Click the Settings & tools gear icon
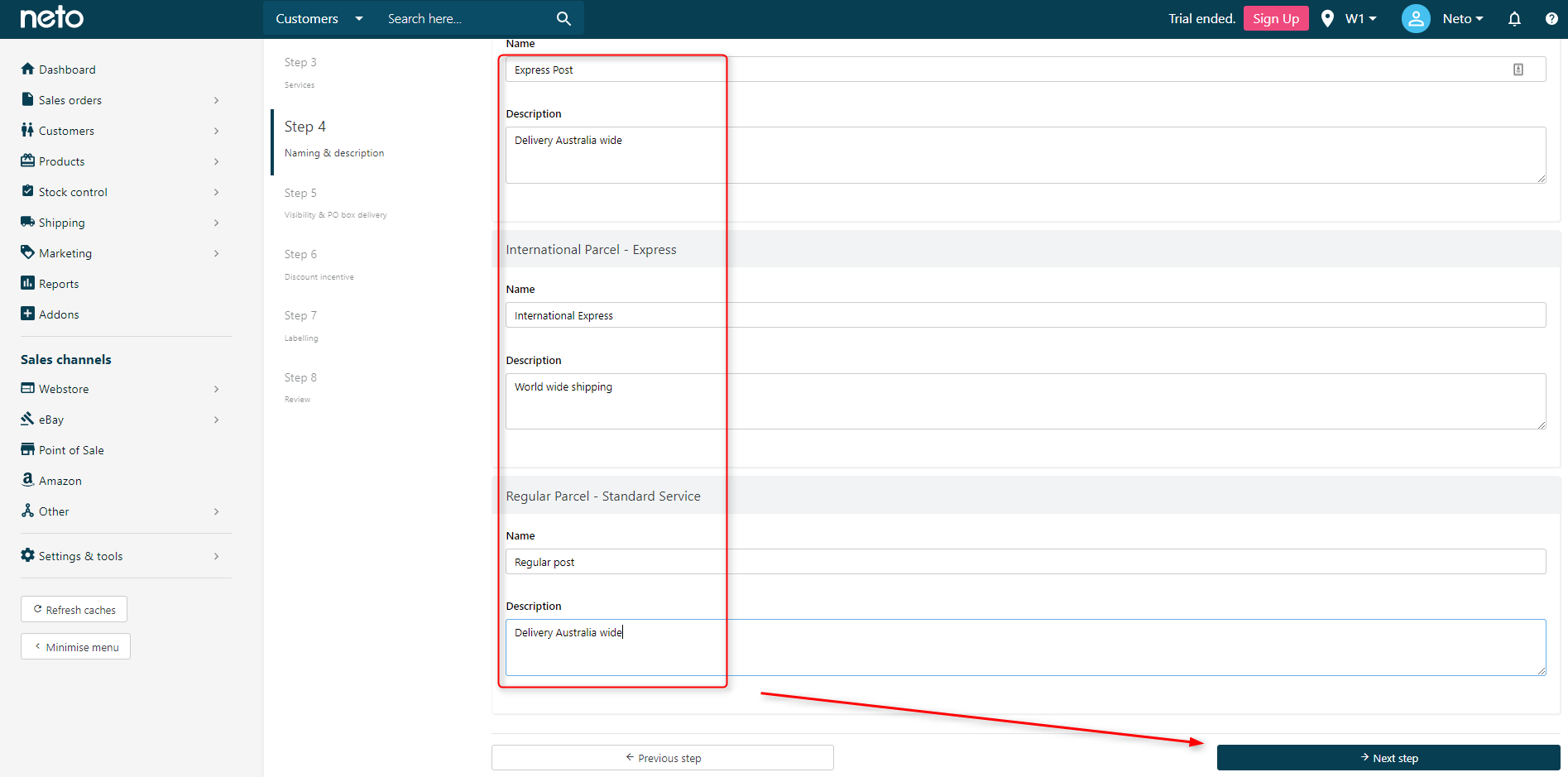1568x777 pixels. [27, 555]
